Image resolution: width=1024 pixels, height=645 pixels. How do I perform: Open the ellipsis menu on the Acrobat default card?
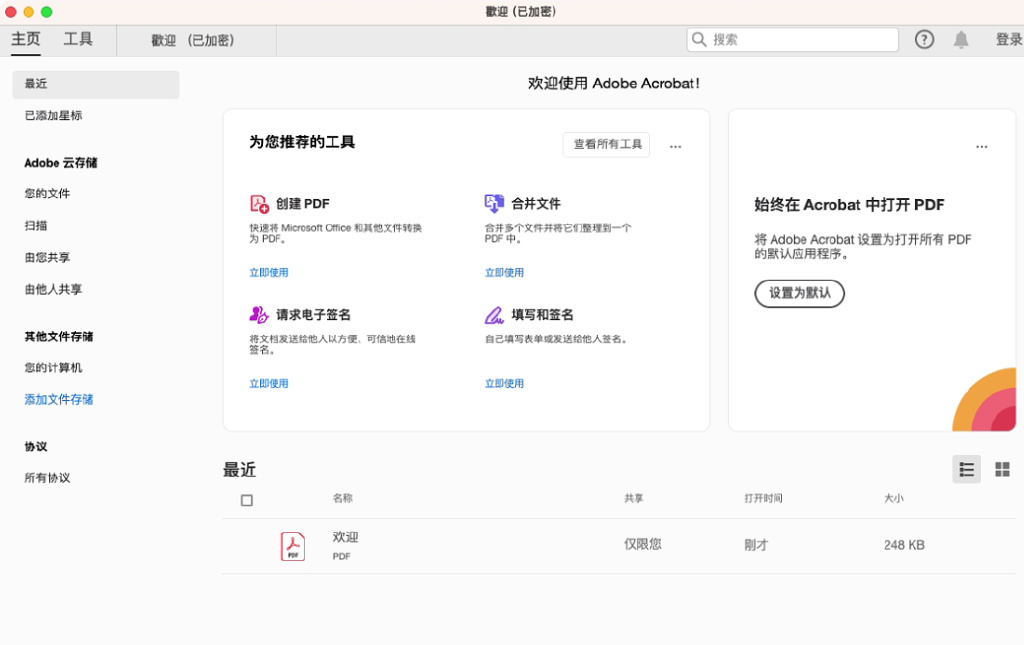tap(981, 146)
